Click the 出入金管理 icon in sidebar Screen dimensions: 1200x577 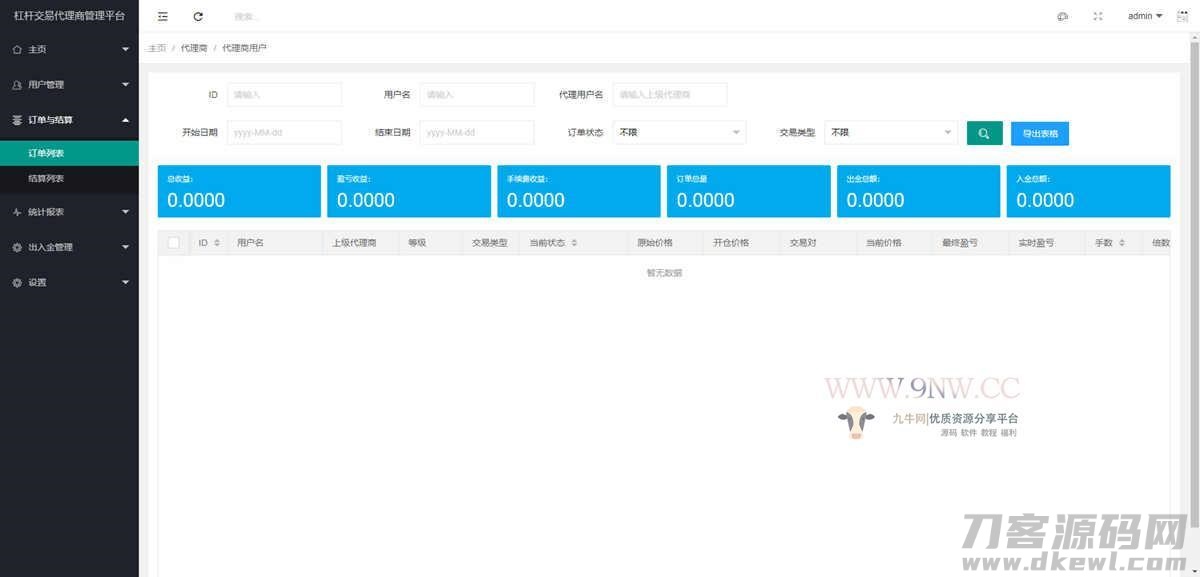(20, 247)
